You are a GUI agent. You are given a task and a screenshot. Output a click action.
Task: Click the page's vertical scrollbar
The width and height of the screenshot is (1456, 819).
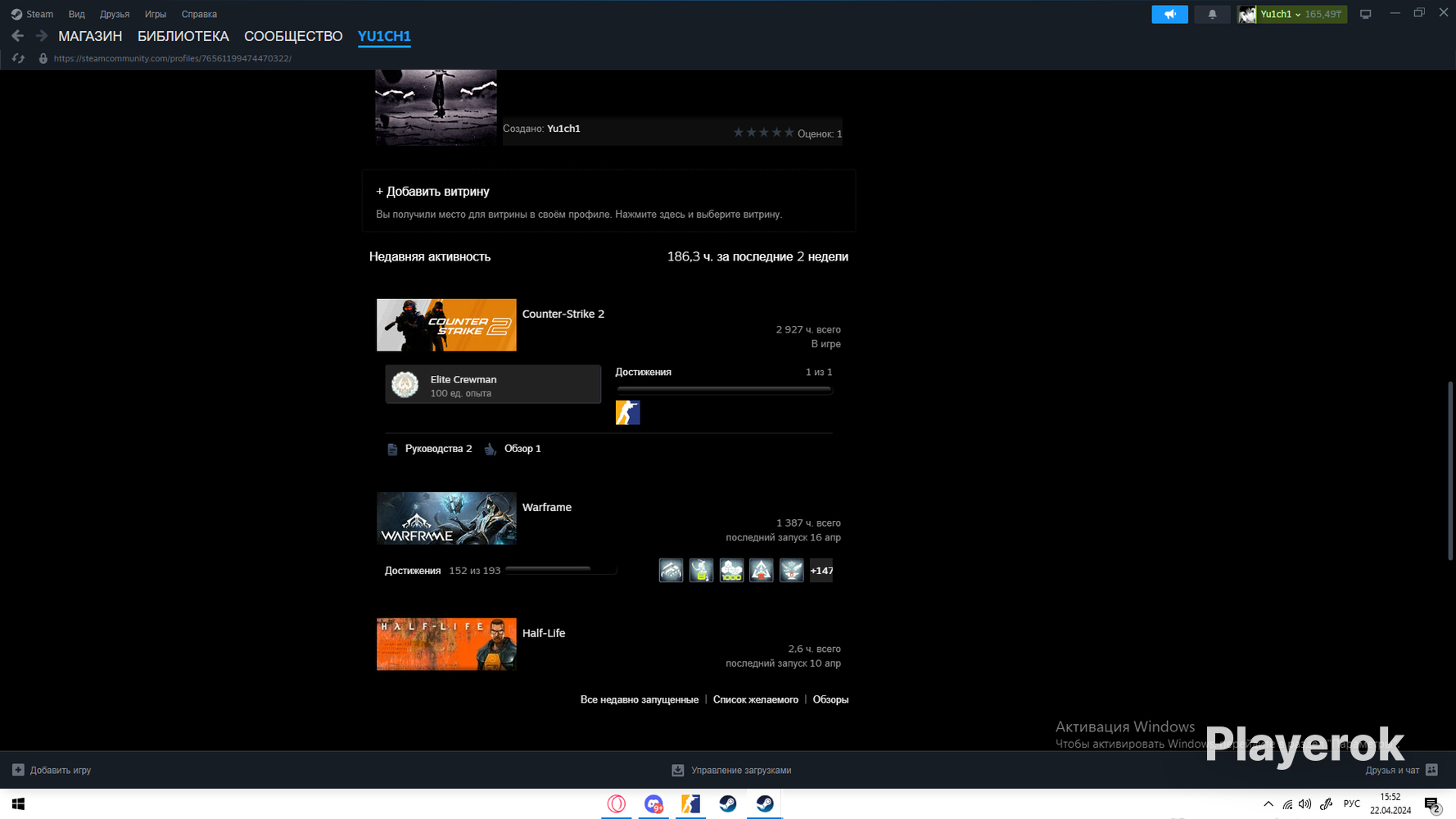(x=1450, y=471)
